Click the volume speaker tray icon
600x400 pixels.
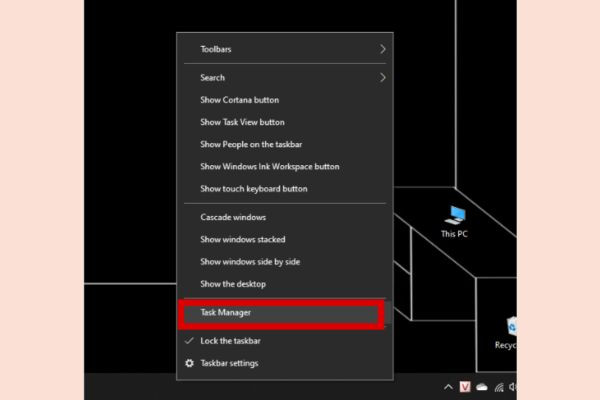[513, 387]
